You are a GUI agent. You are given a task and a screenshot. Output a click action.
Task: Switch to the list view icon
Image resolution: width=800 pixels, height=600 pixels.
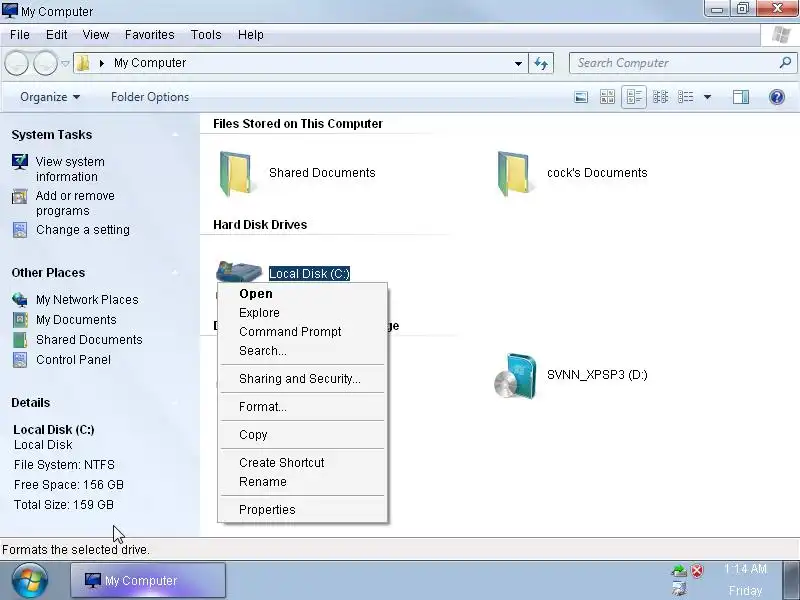click(x=685, y=97)
